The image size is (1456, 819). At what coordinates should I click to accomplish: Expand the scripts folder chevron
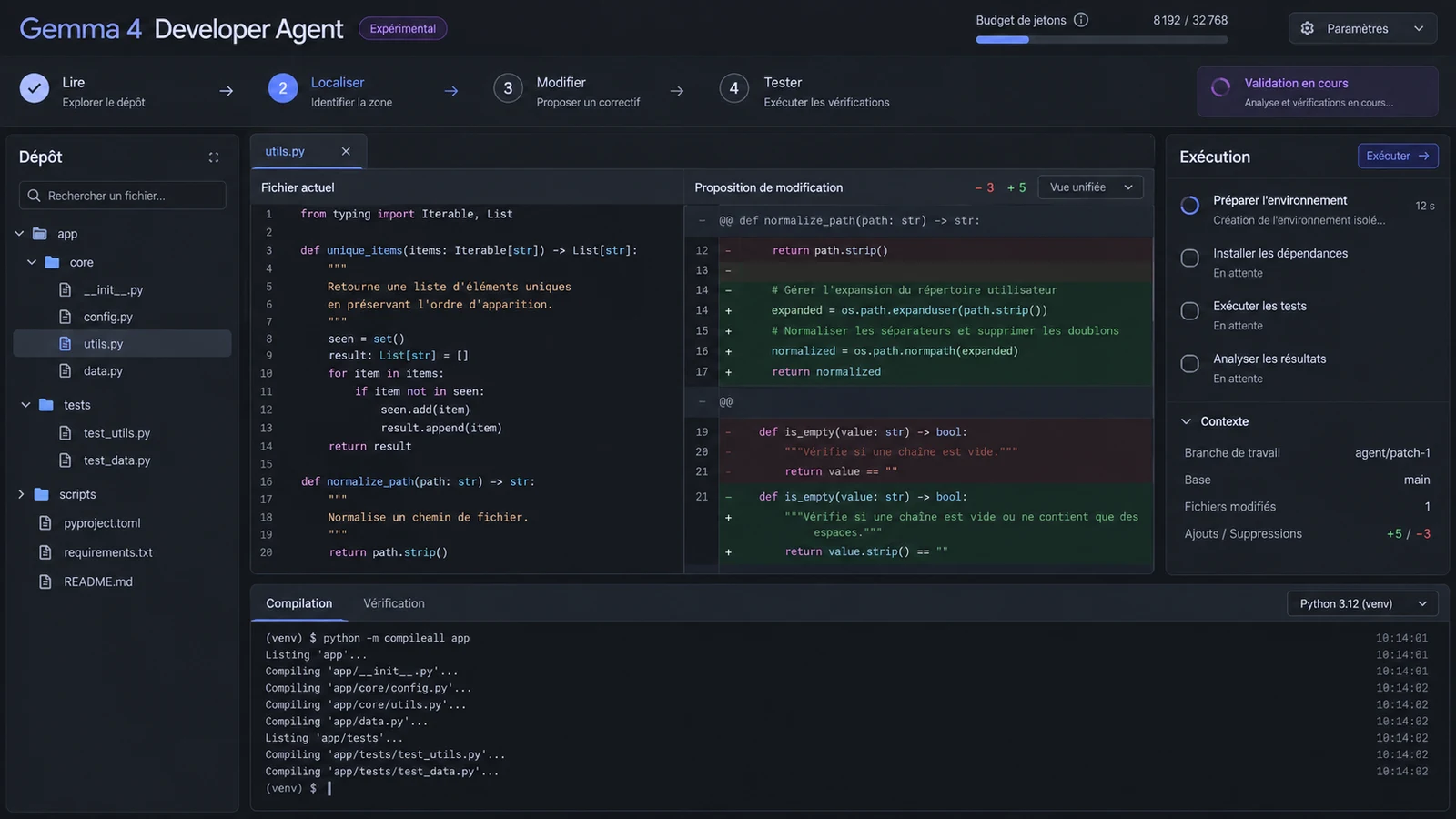[21, 494]
